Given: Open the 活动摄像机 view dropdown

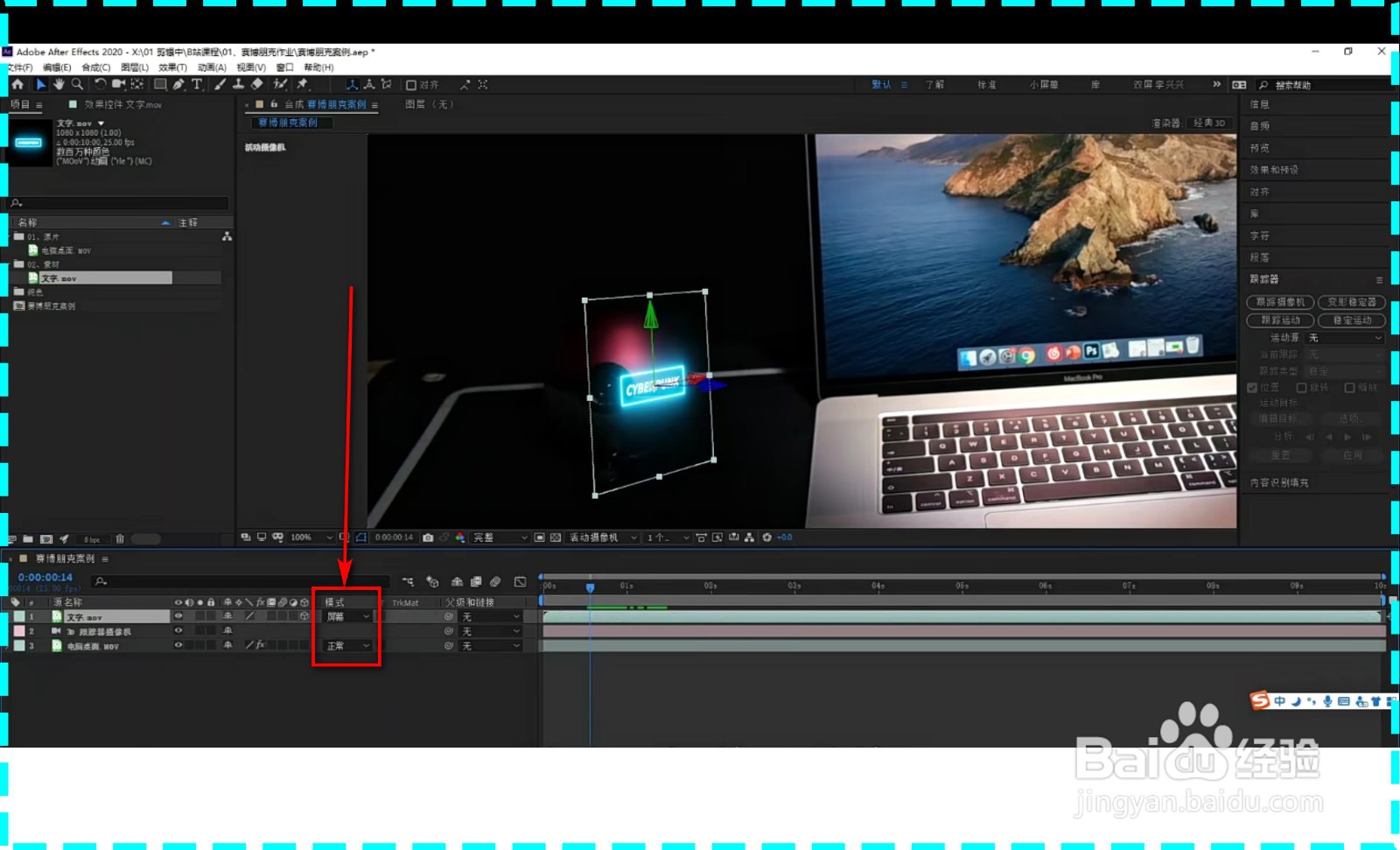Looking at the screenshot, I should coord(603,537).
